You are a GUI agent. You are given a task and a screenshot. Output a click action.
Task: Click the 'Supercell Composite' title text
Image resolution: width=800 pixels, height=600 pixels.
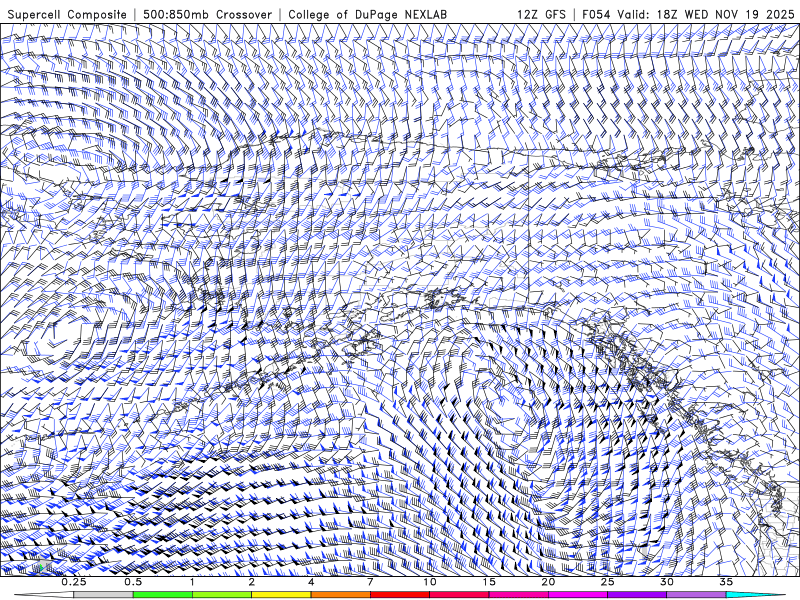tap(67, 15)
